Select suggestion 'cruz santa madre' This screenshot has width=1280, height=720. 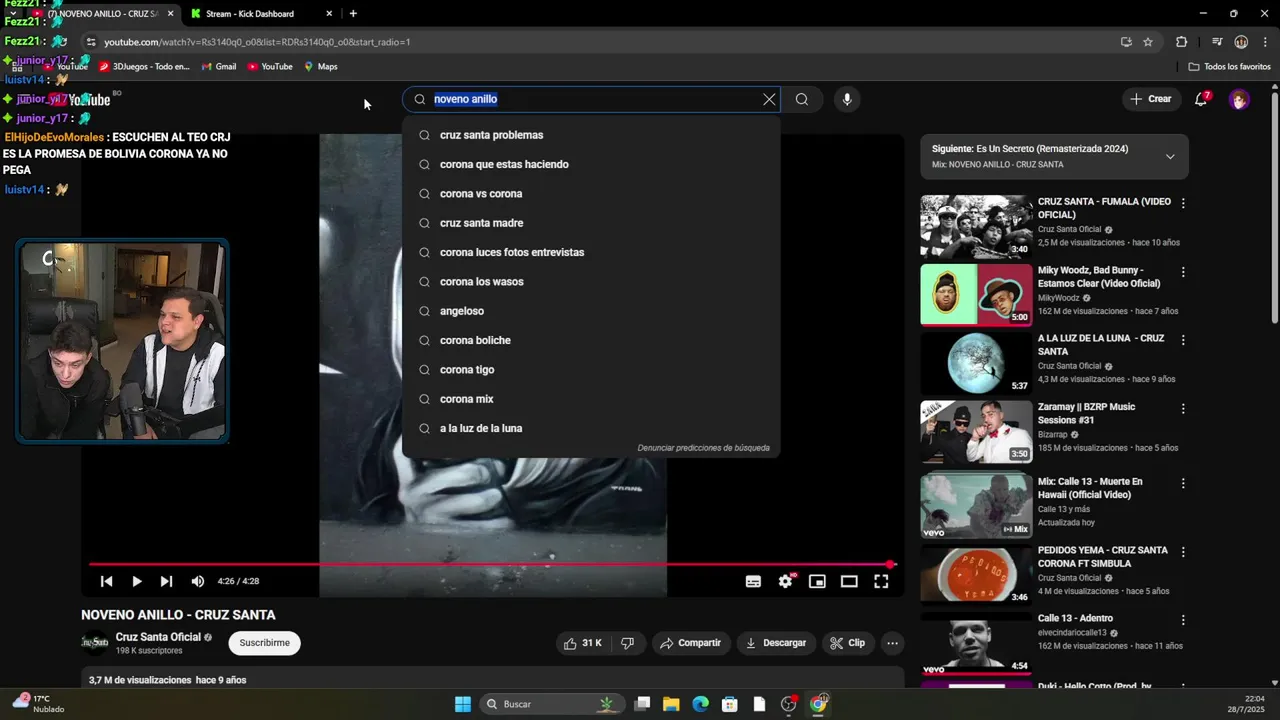coord(591,223)
